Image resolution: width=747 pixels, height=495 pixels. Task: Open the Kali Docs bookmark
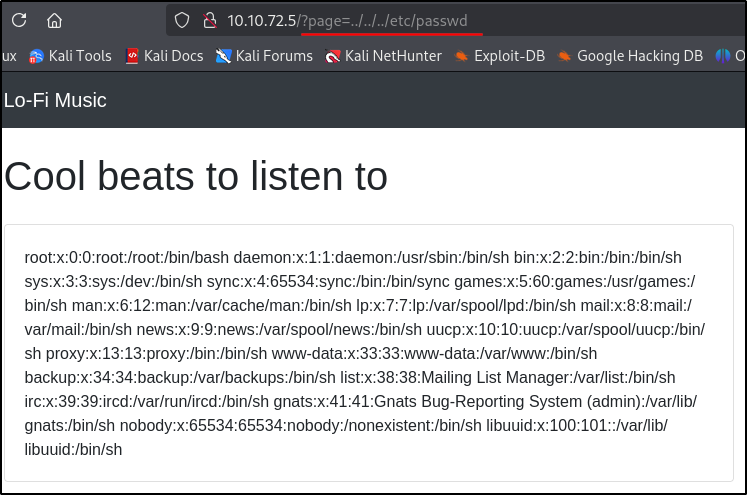165,56
